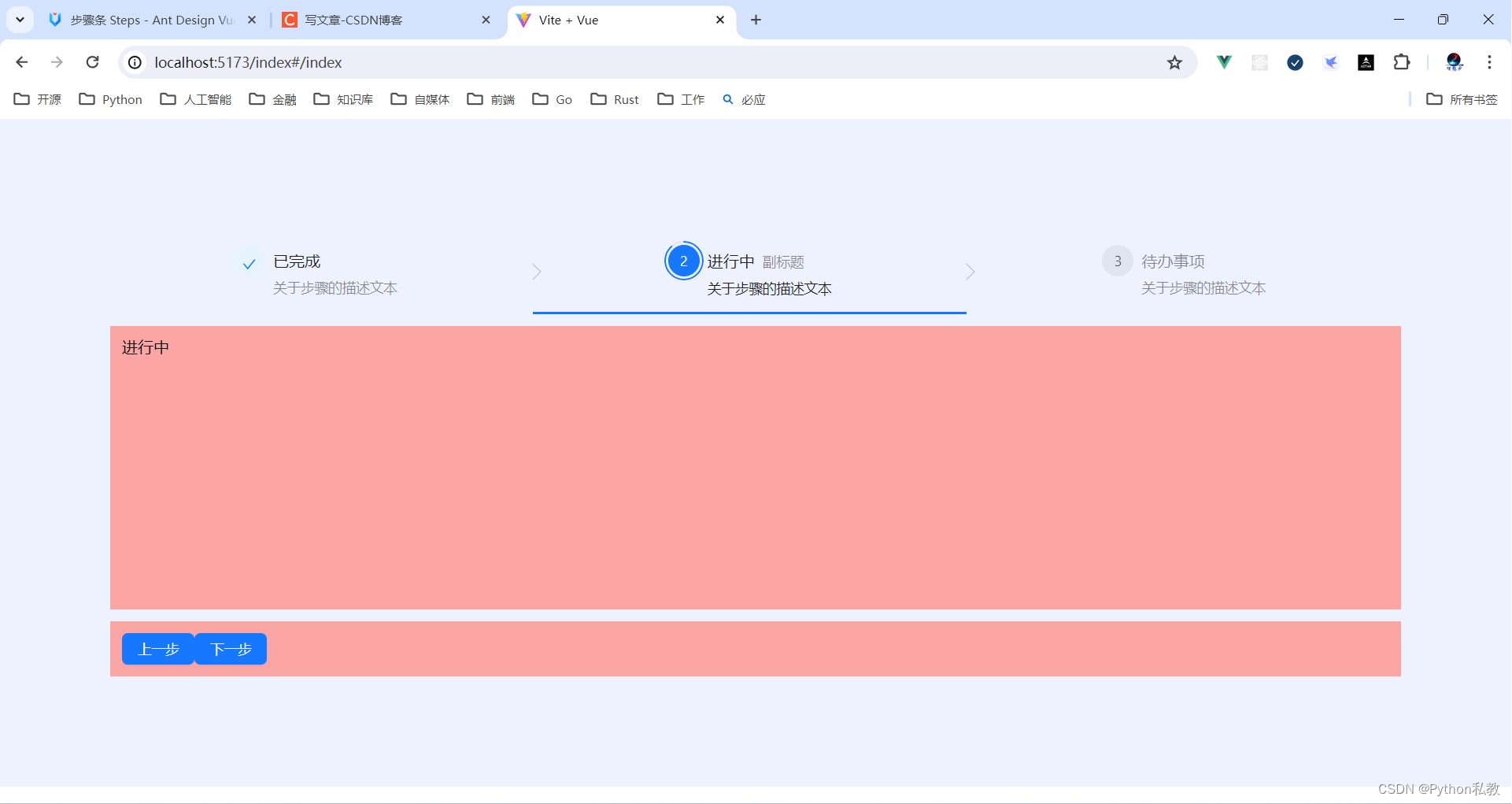Click the finished step checkmark icon

click(249, 264)
